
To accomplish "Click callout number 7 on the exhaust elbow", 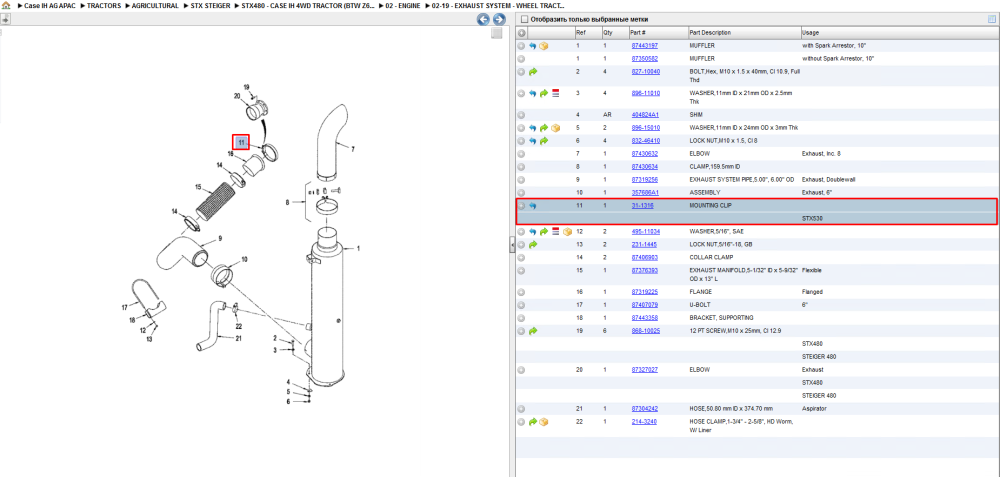I will pyautogui.click(x=352, y=149).
